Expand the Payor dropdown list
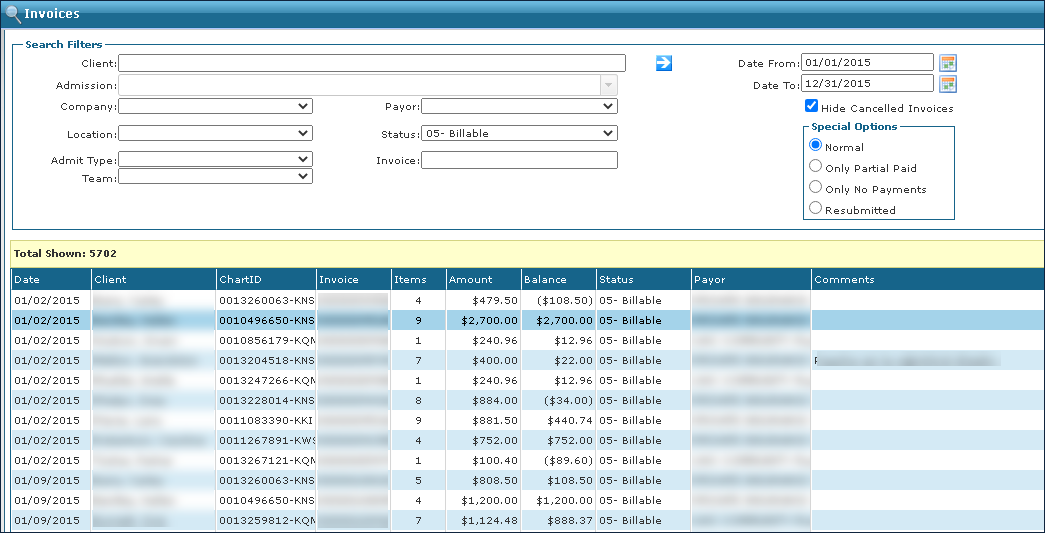Viewport: 1045px width, 533px height. point(518,106)
